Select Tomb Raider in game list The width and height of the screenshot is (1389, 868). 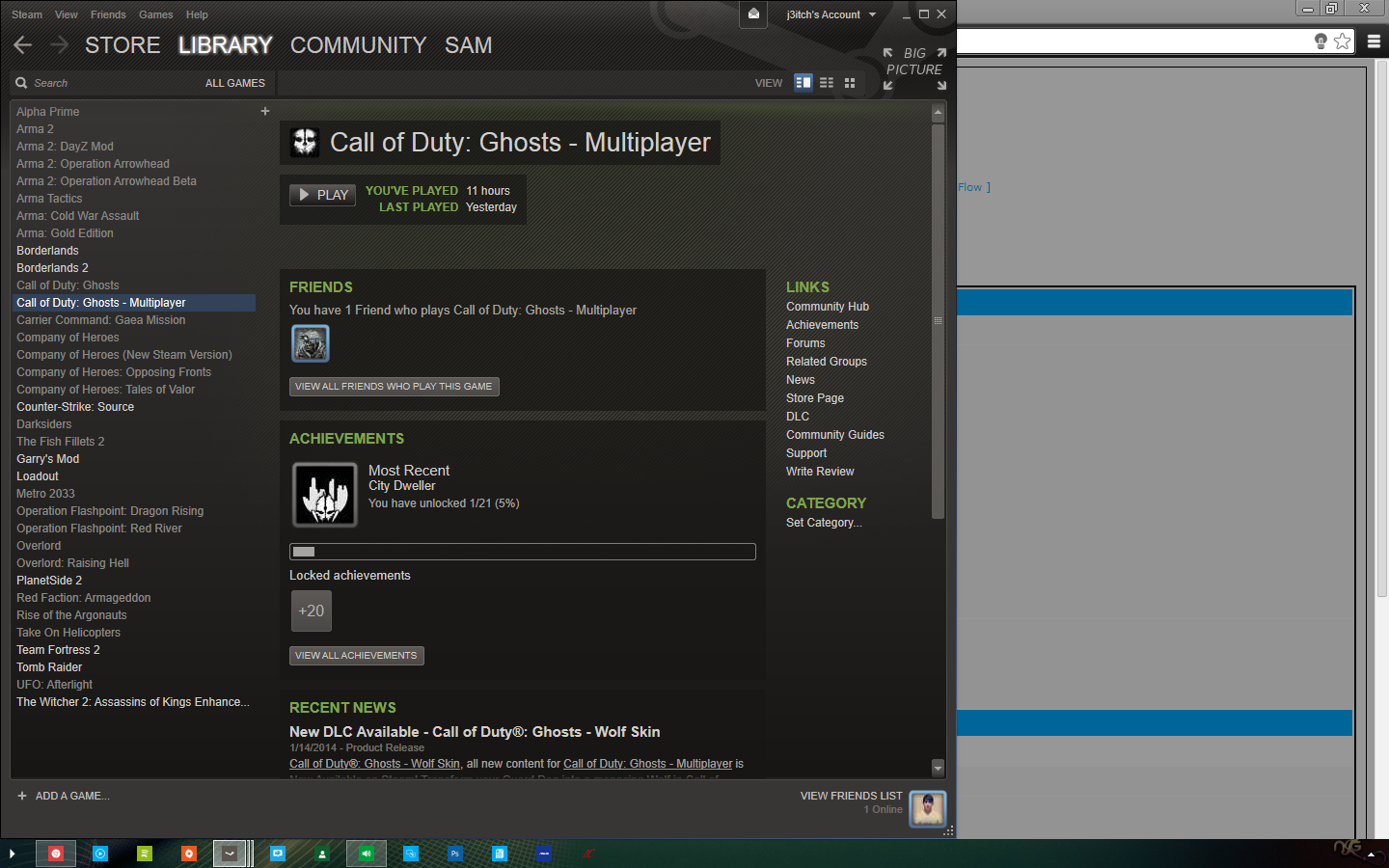[133, 667]
